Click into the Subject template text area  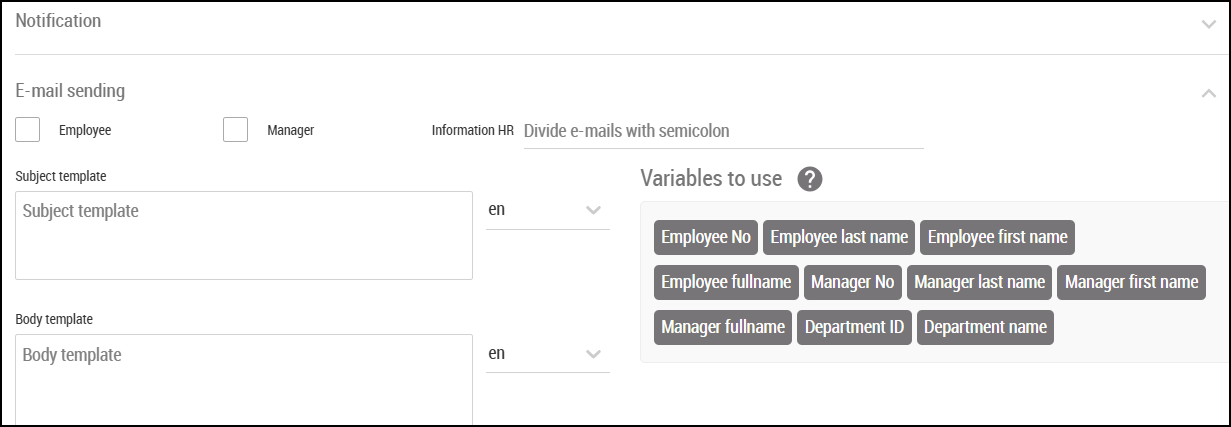[244, 235]
